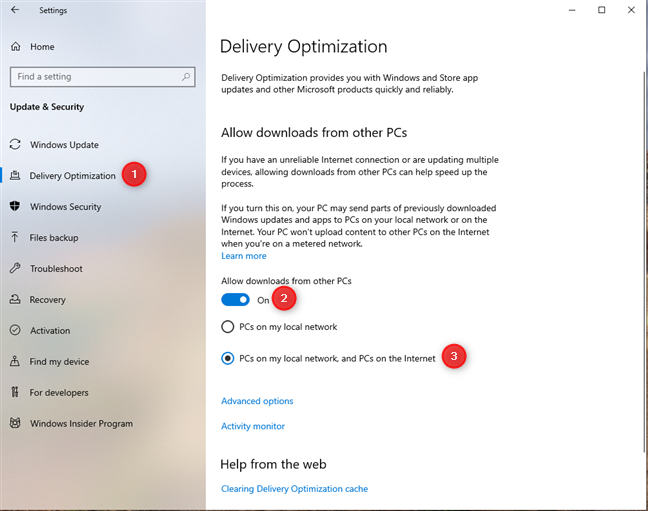The width and height of the screenshot is (648, 511).
Task: Open Activity monitor link
Action: 253,426
